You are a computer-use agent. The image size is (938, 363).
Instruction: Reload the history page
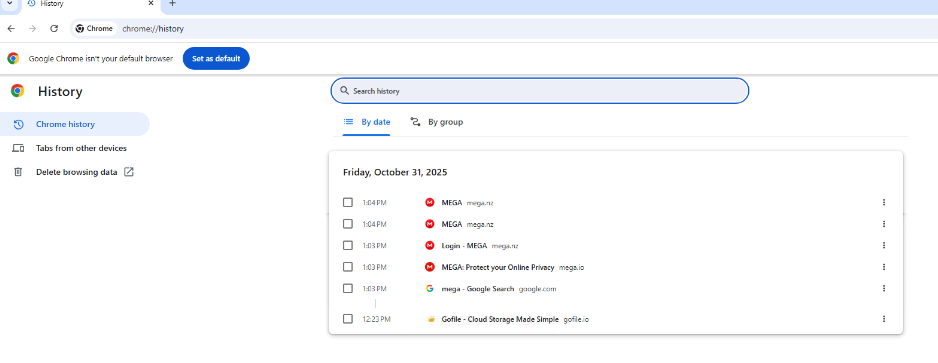[x=54, y=29]
